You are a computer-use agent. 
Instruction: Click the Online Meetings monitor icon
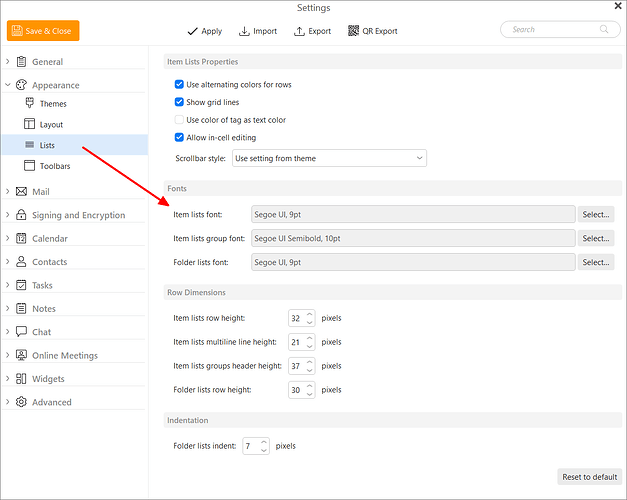[21, 355]
